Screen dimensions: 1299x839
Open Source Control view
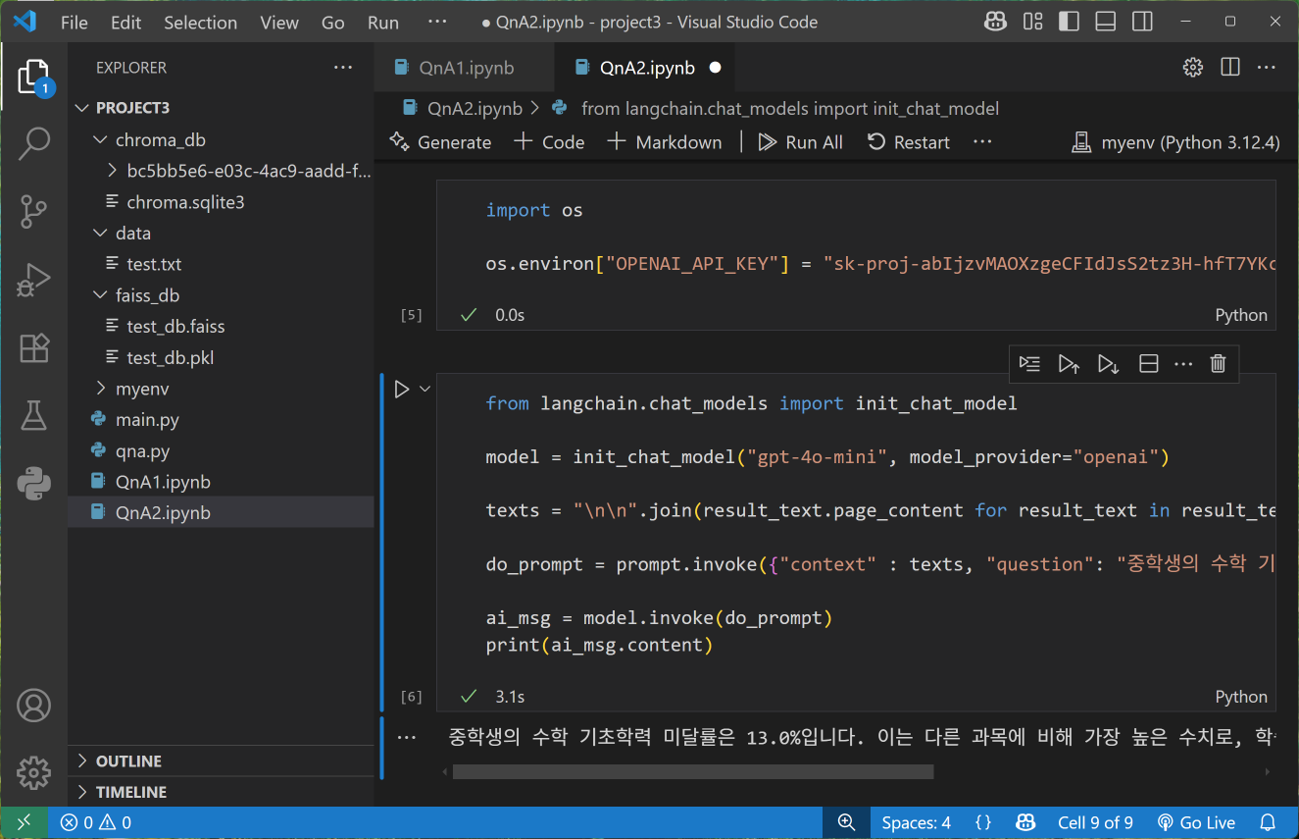(x=34, y=212)
